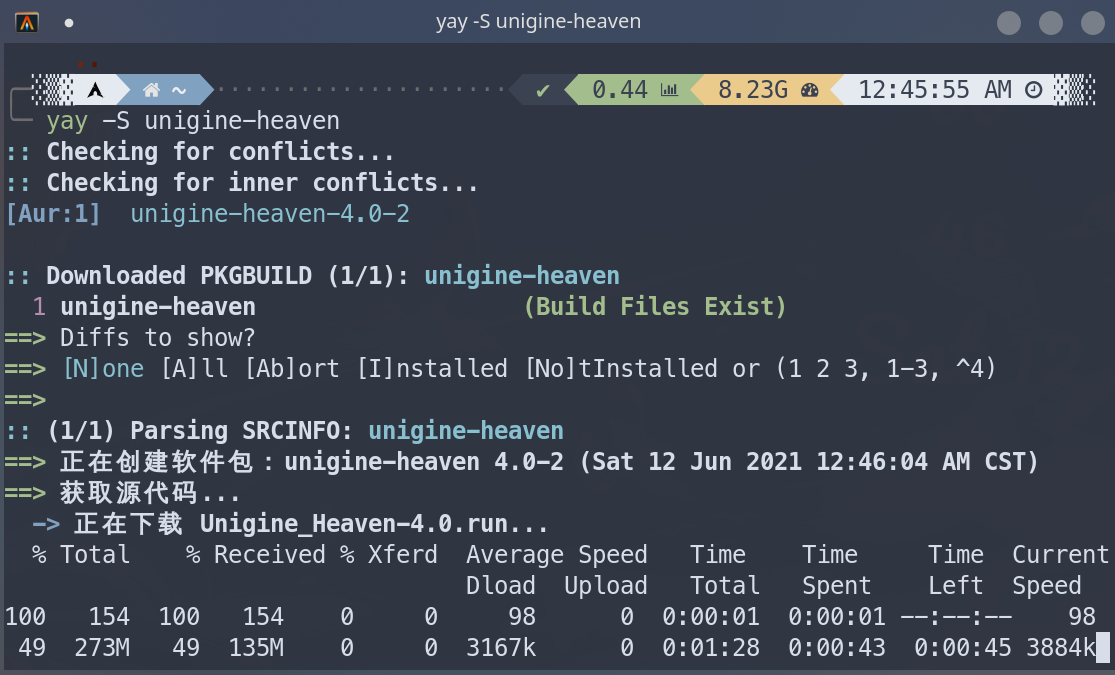1115x675 pixels.
Task: Click the Alacritty icon in the title bar
Action: tap(25, 20)
